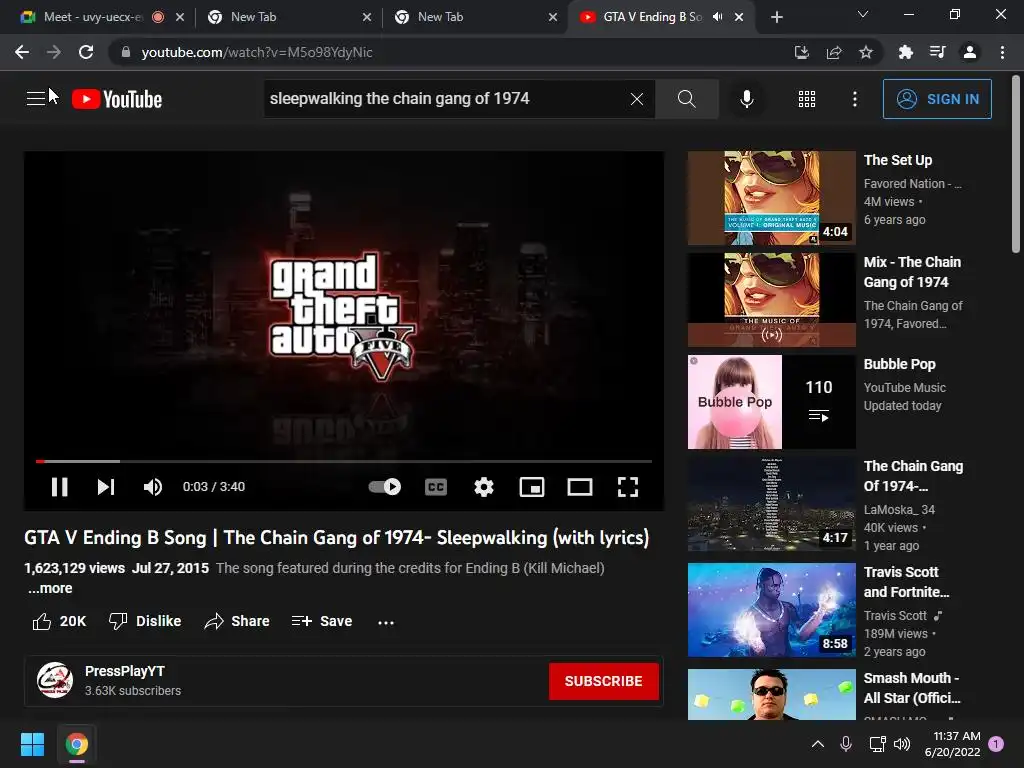This screenshot has width=1024, height=768.
Task: Reload the page
Action: (86, 52)
